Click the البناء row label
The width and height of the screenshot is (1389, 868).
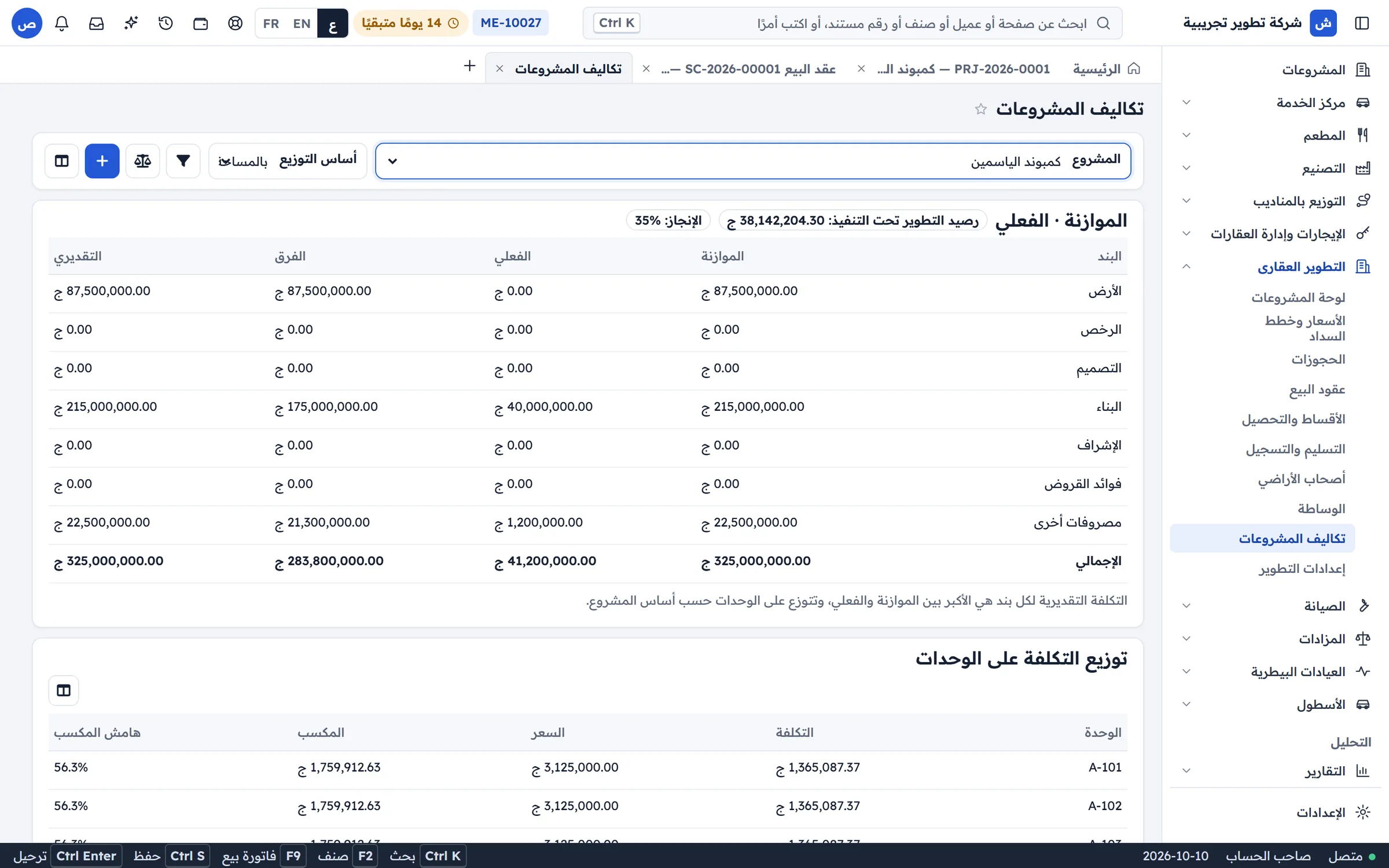pyautogui.click(x=1109, y=407)
